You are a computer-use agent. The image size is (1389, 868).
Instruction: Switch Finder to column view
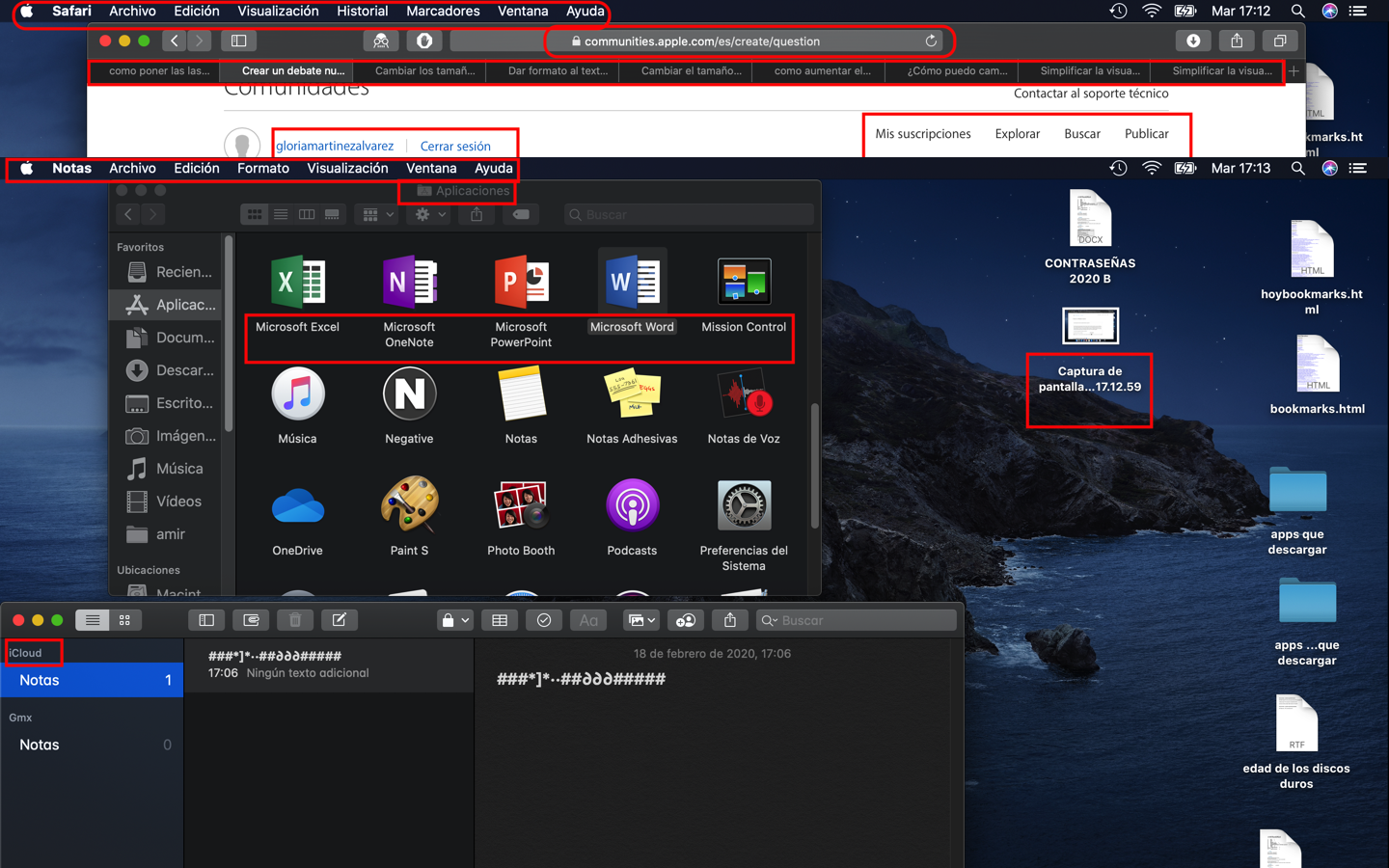coord(307,215)
